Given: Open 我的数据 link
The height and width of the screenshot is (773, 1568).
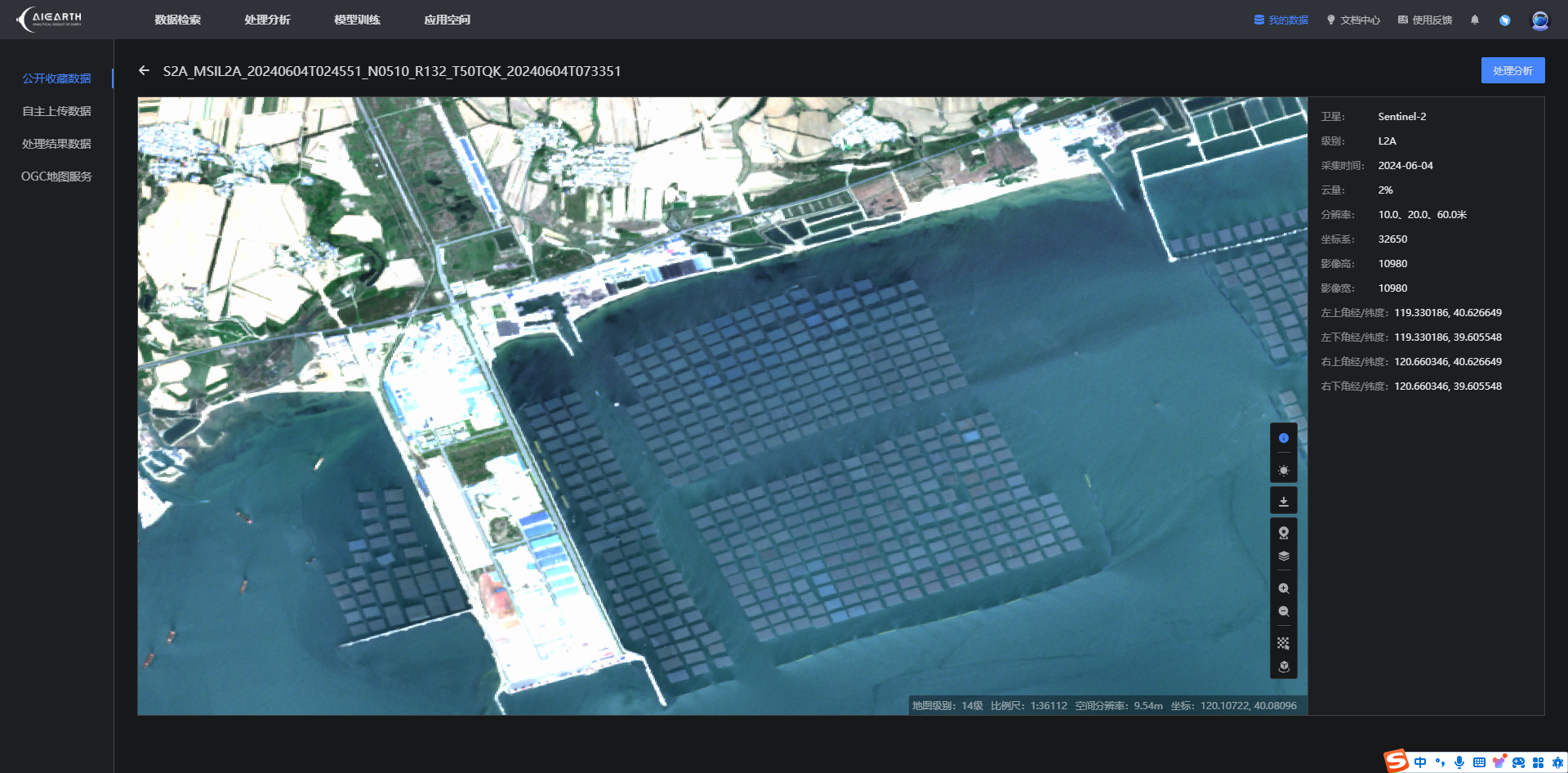Looking at the screenshot, I should (1281, 20).
